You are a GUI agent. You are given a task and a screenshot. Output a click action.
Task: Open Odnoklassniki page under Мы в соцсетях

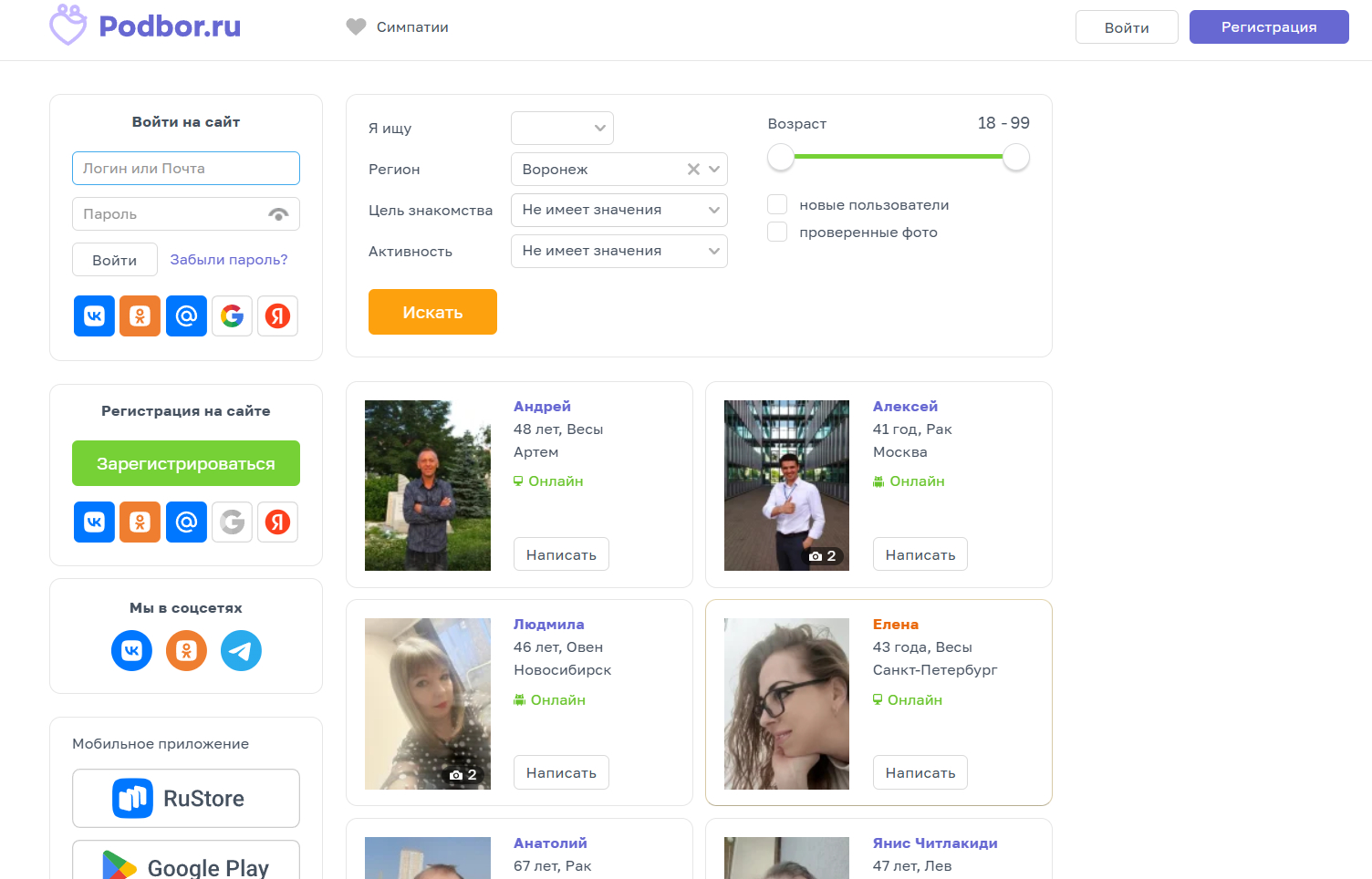click(186, 651)
